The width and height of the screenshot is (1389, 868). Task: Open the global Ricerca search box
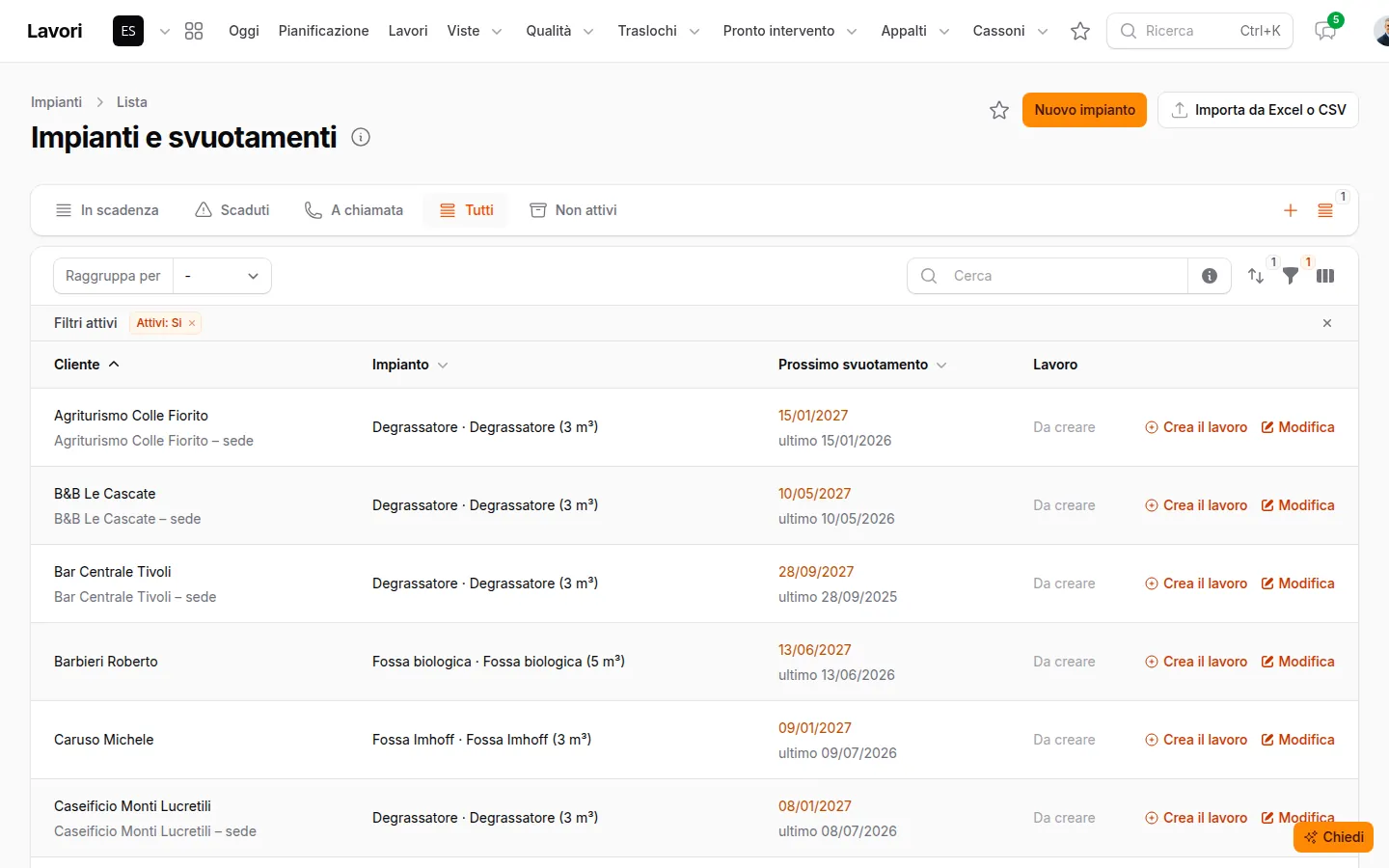tap(1200, 31)
